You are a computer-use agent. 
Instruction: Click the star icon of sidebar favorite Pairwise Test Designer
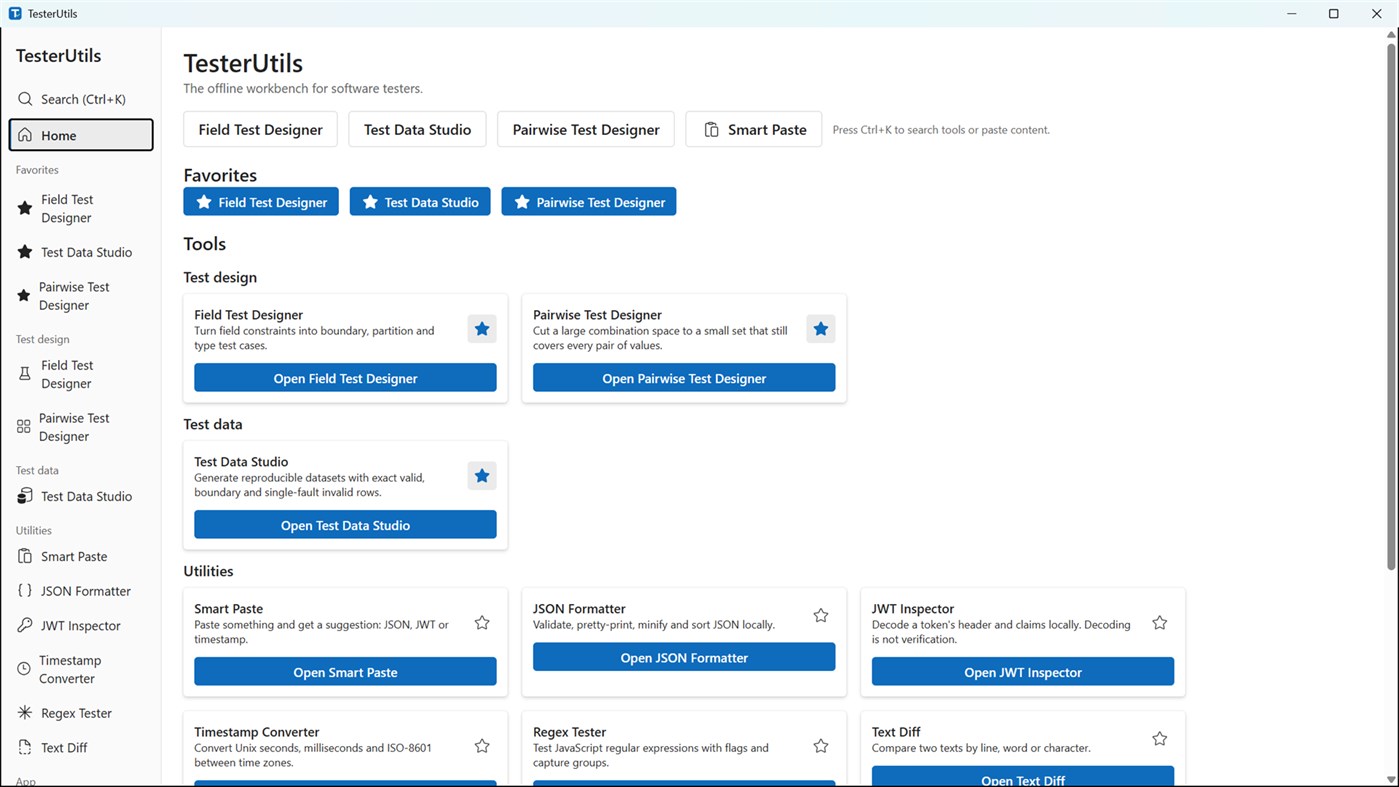[x=24, y=296]
